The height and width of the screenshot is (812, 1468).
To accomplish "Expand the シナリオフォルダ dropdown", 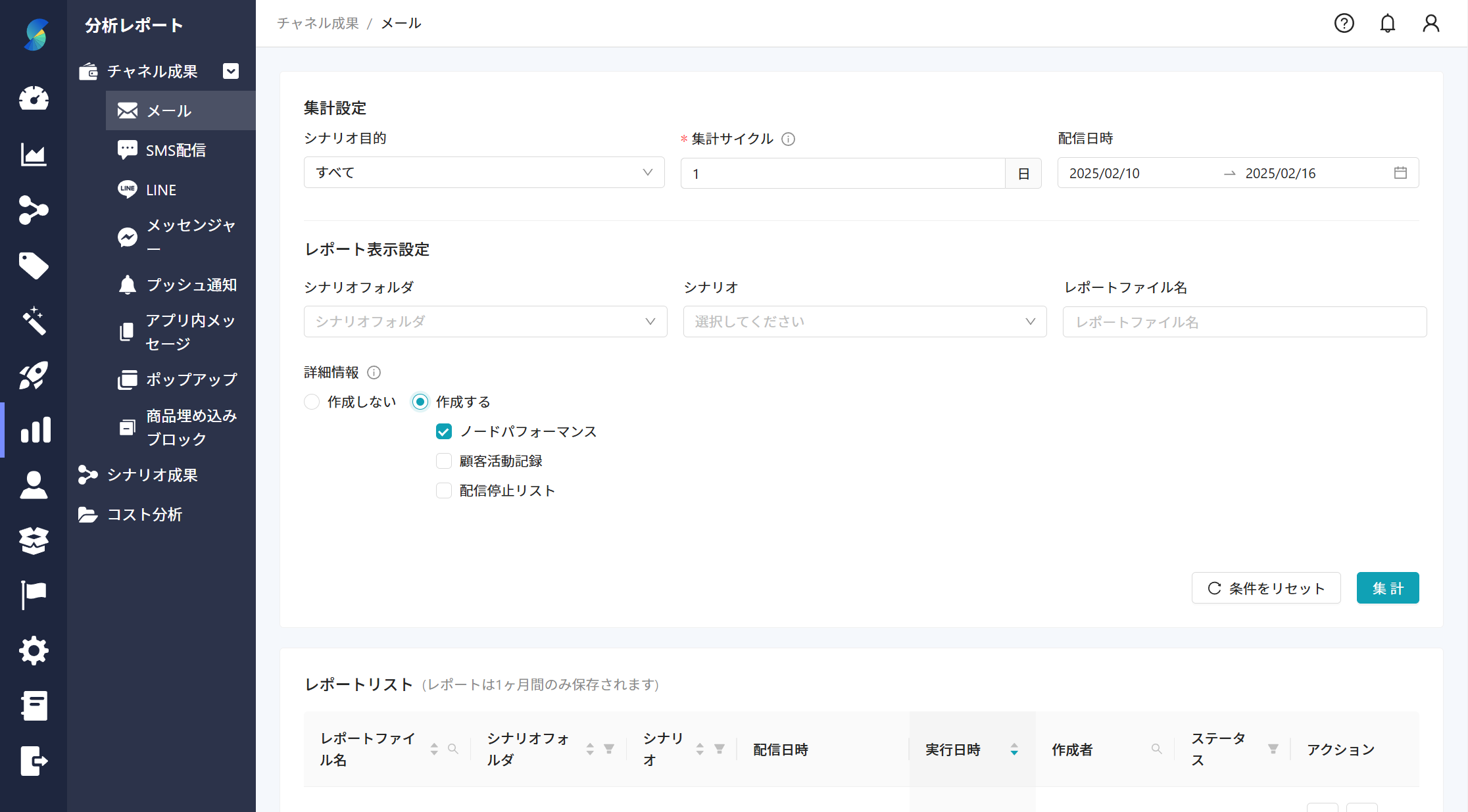I will click(485, 322).
